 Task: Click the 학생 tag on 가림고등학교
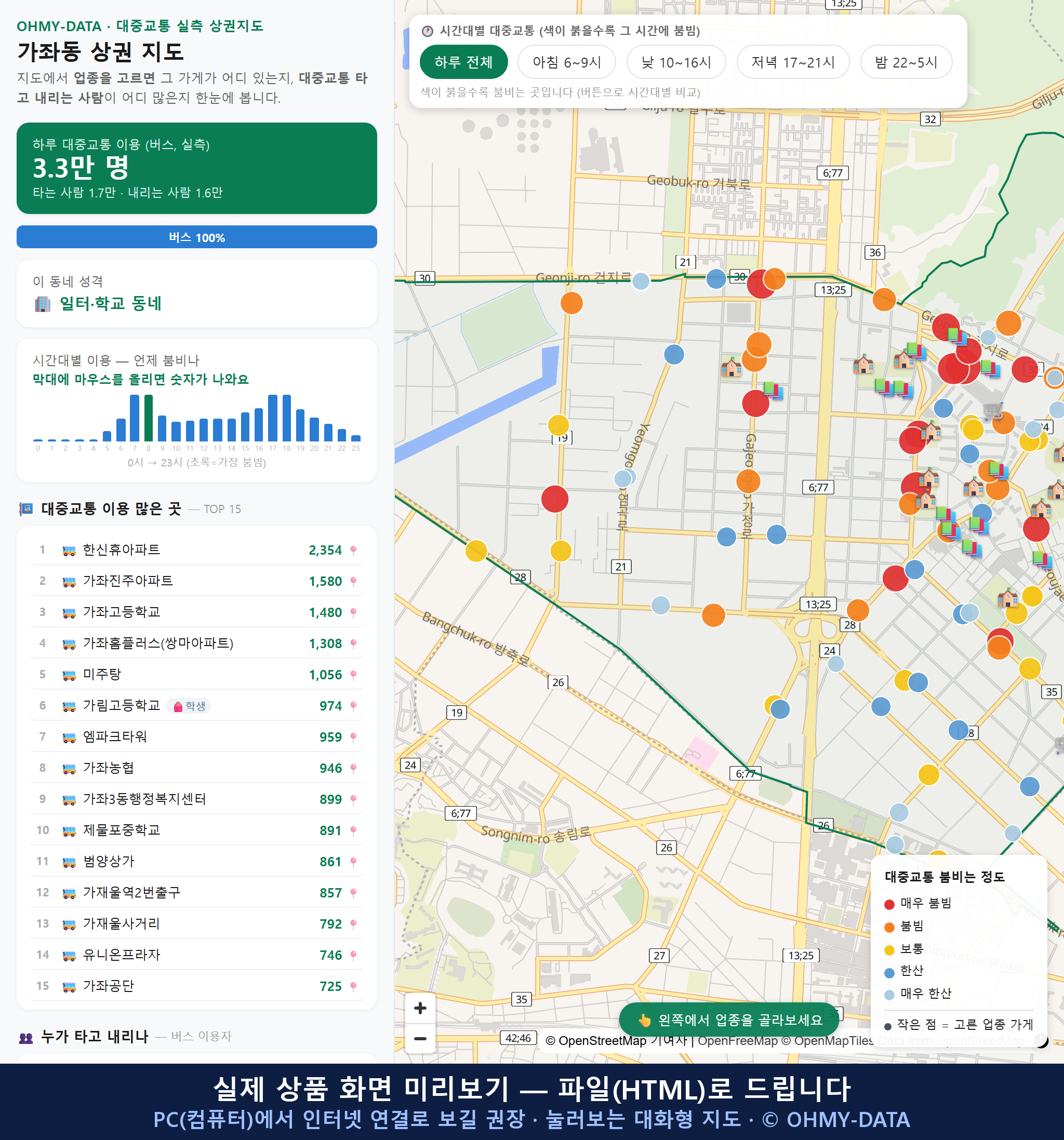[x=189, y=706]
